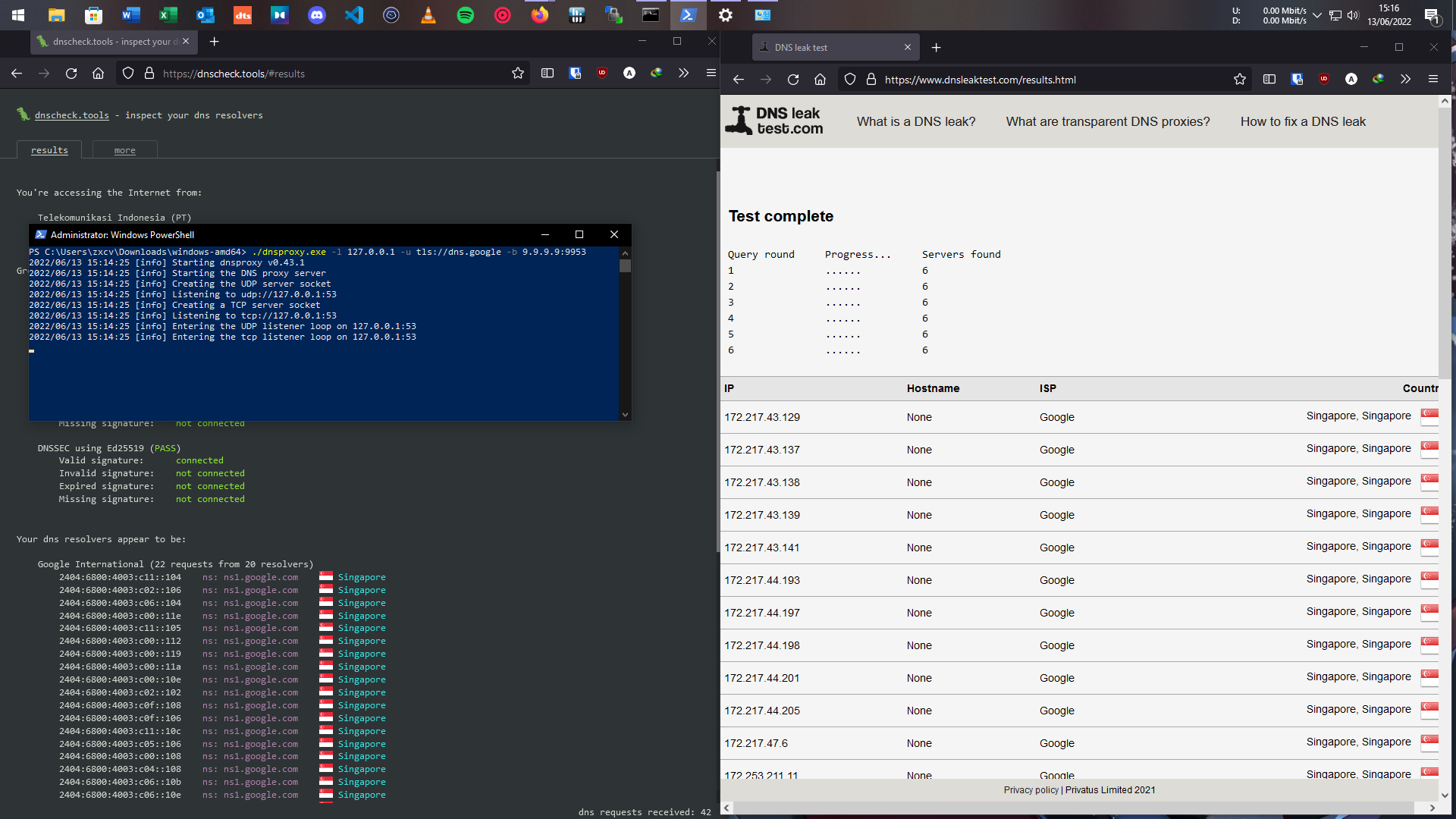Go back in the DNS leak test window
Image resolution: width=1456 pixels, height=819 pixels.
coord(739,80)
